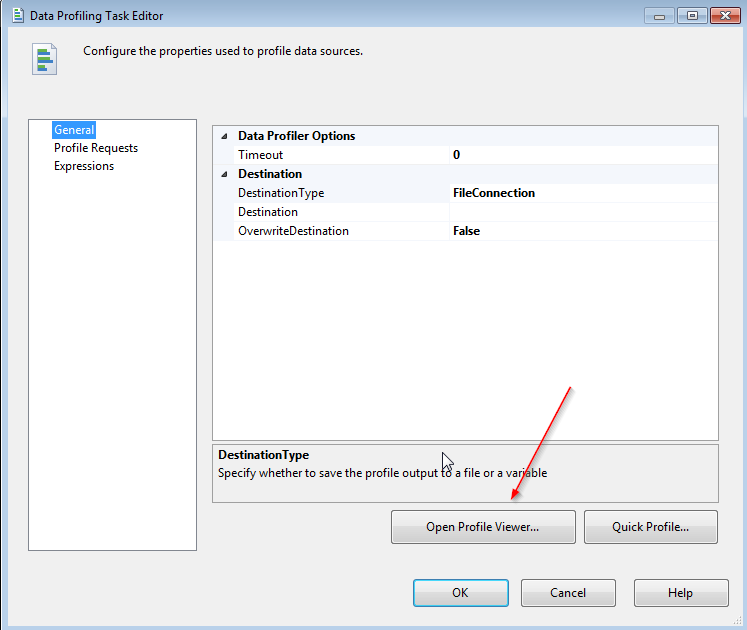Click the profile chart icon beside the description
Screen dimensions: 747x630
(x=44, y=59)
